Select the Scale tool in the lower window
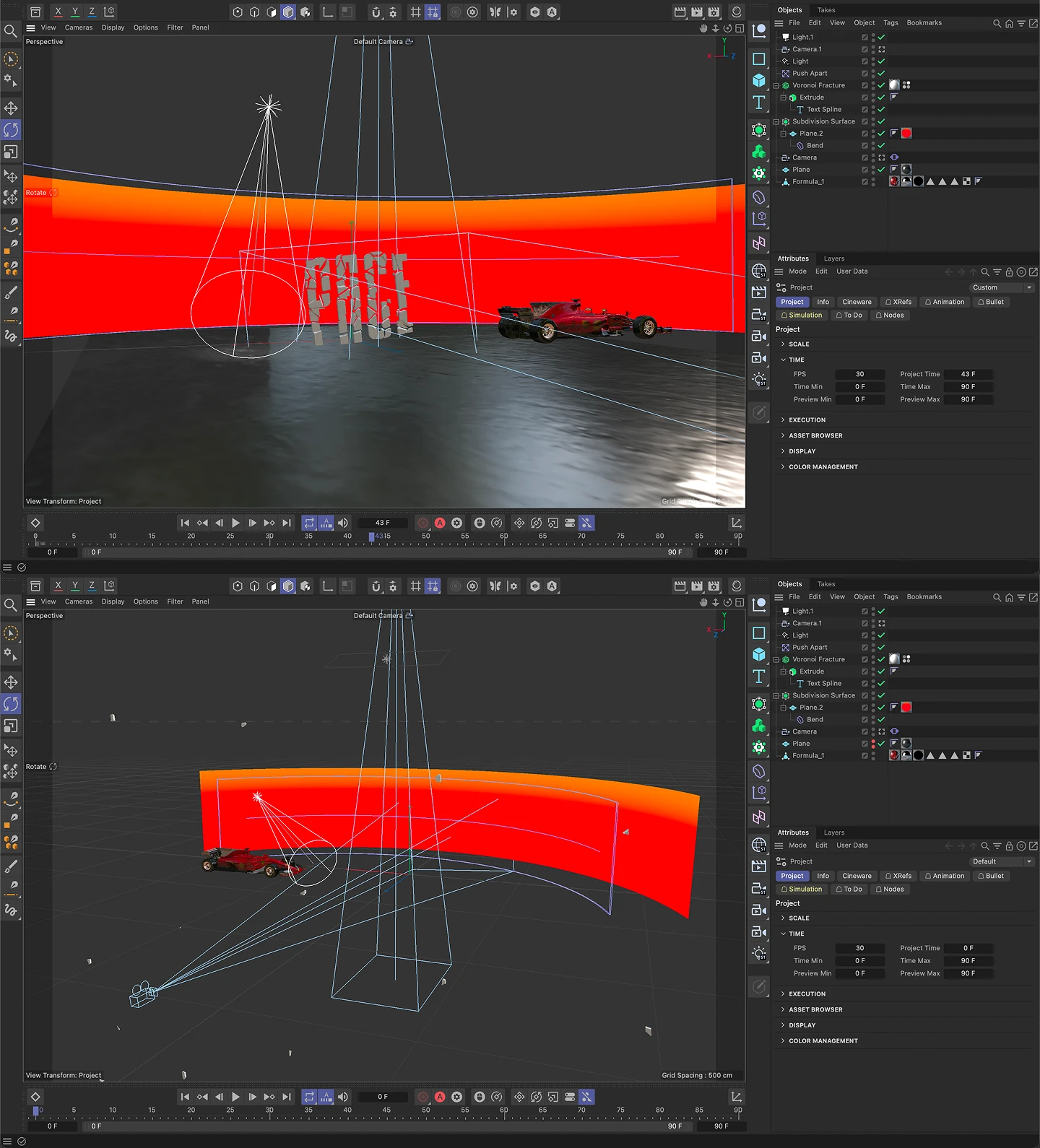The image size is (1040, 1148). coord(11,726)
